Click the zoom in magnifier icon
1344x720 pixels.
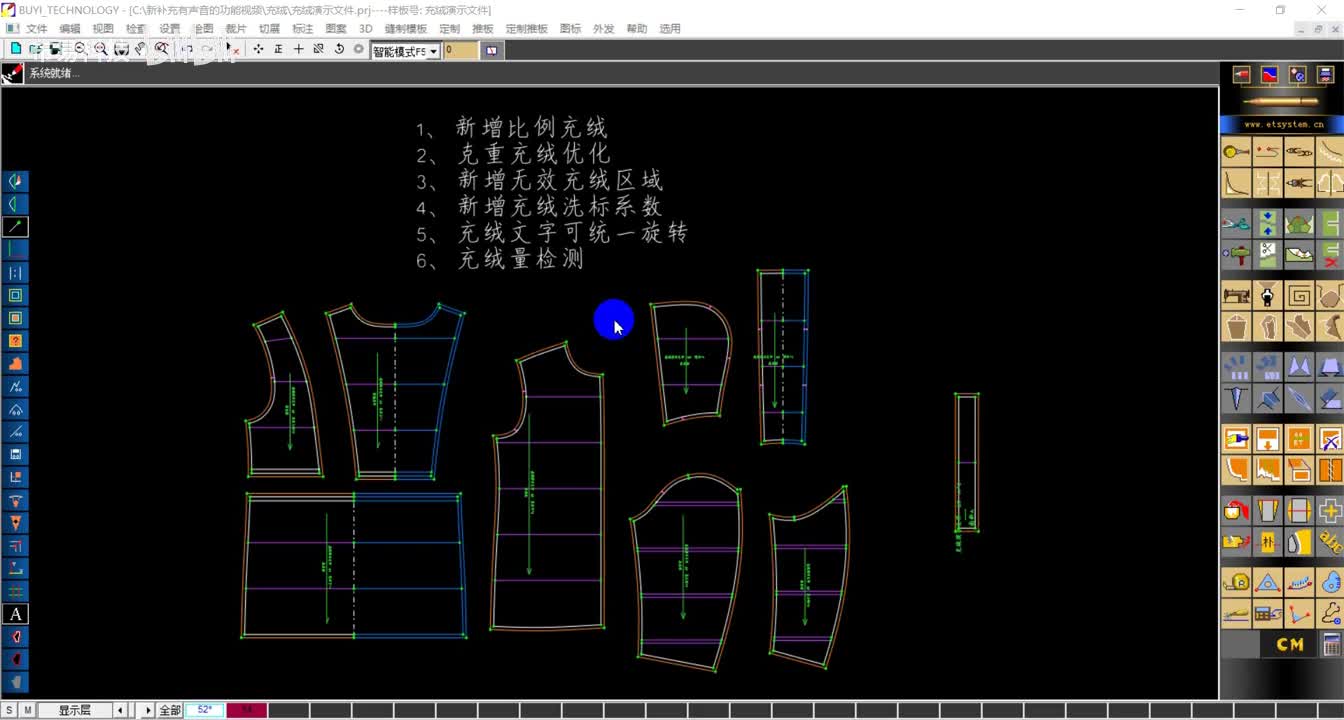point(101,49)
